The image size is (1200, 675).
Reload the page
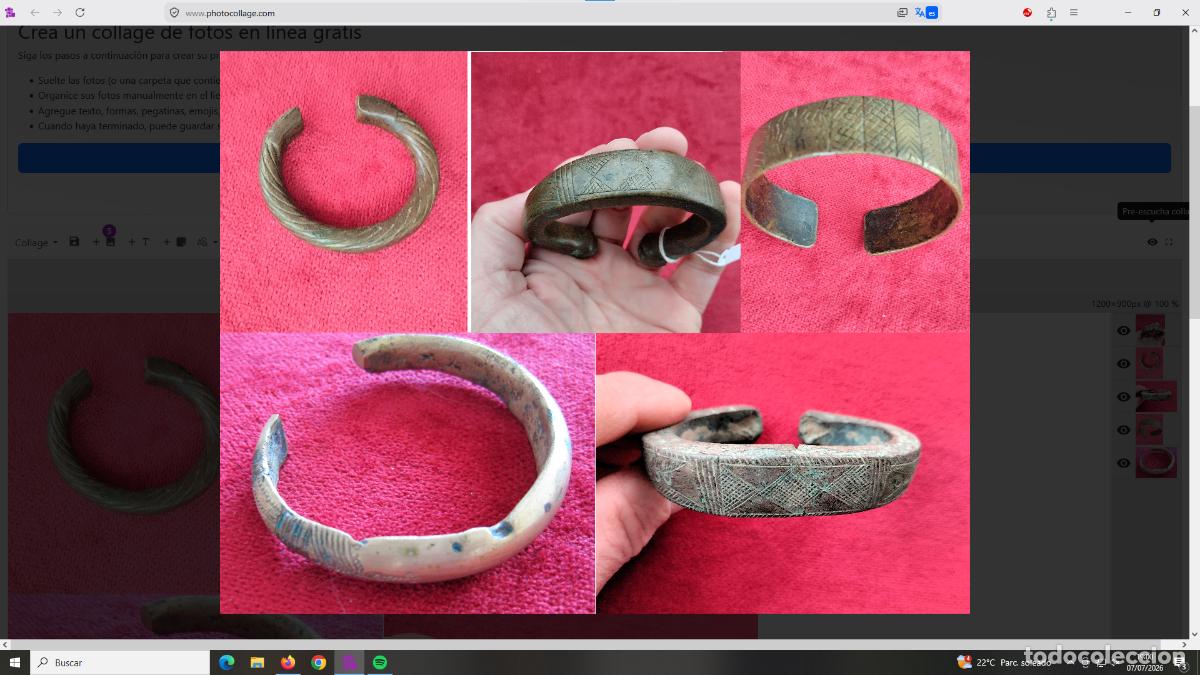point(80,13)
